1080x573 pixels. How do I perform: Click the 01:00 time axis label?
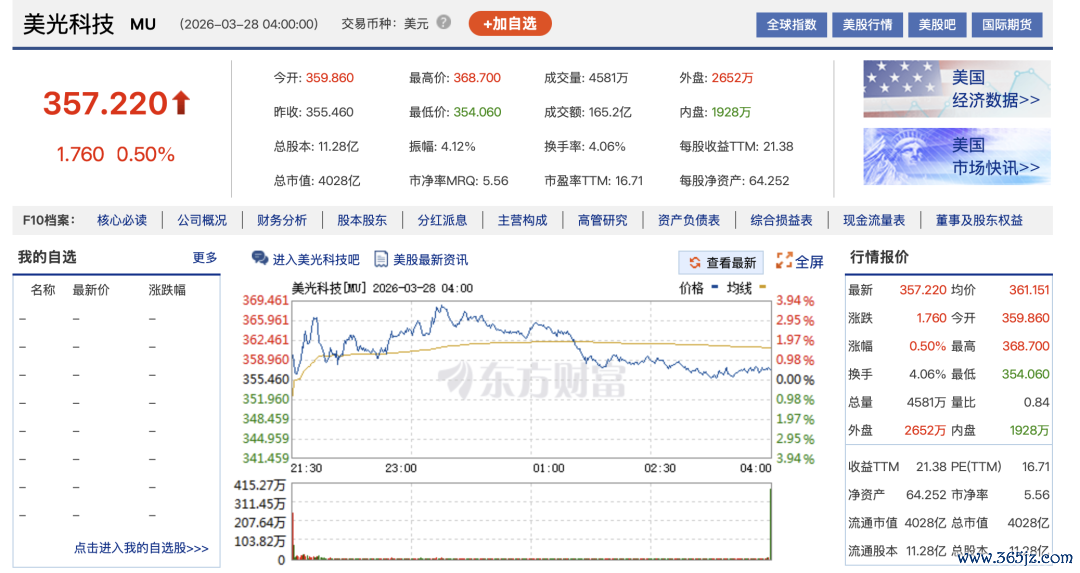coord(548,468)
